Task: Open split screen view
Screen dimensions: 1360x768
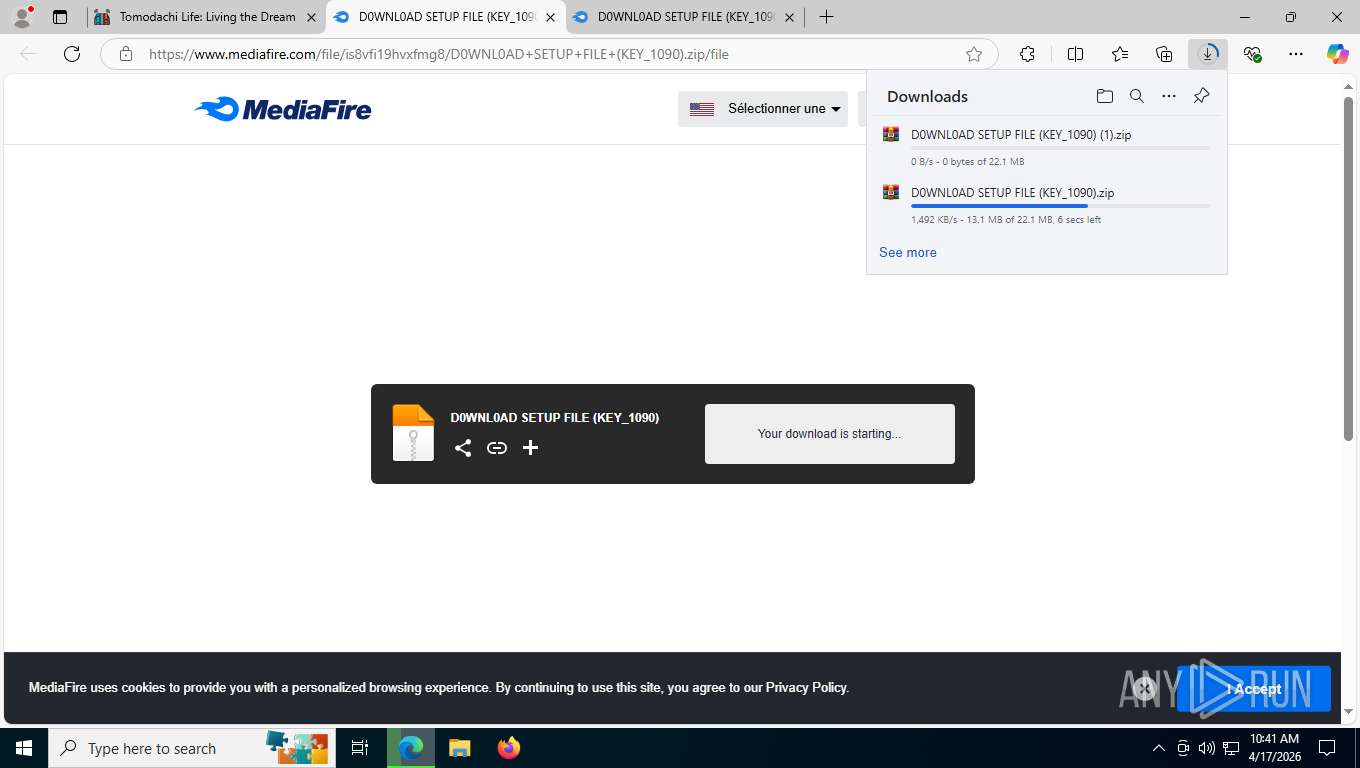Action: [1075, 54]
